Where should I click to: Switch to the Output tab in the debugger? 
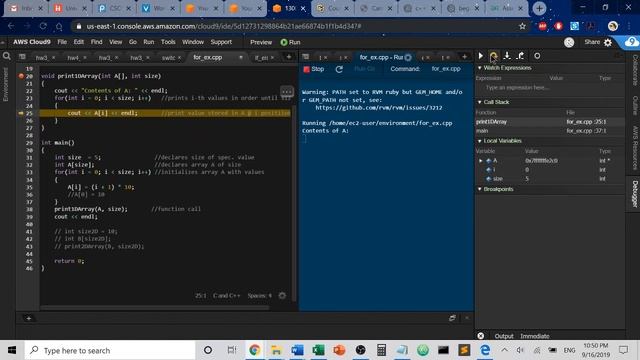(504, 336)
